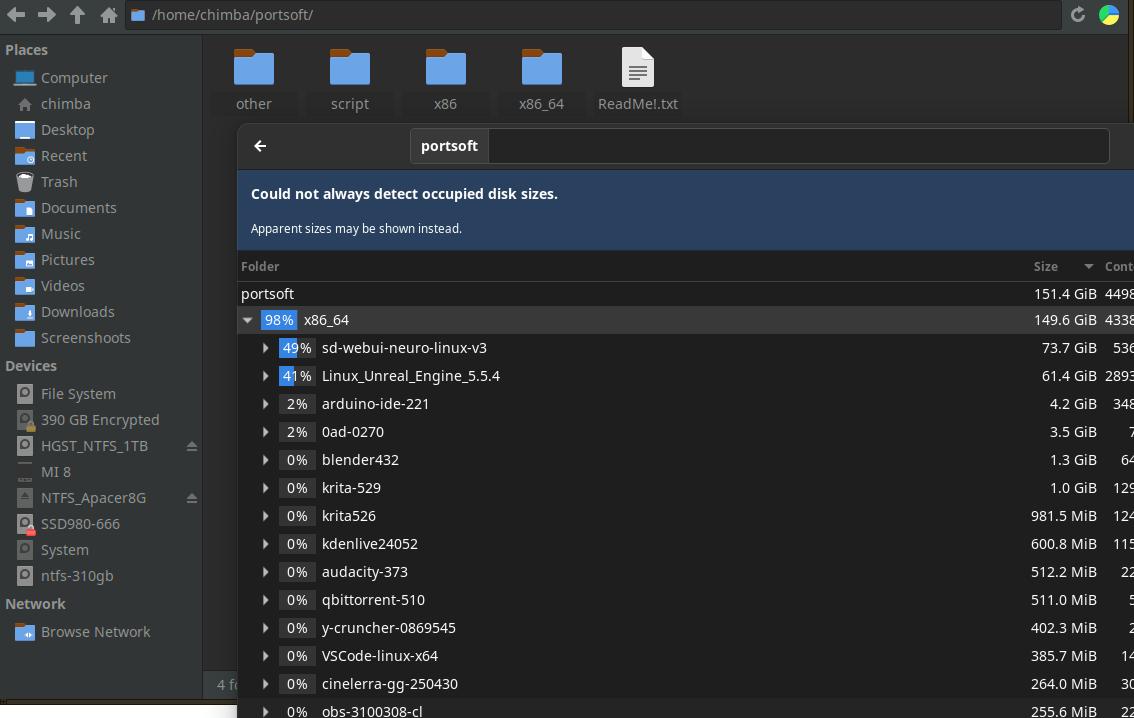The height and width of the screenshot is (718, 1134).
Task: Expand kdenlive24052 folder
Action: pyautogui.click(x=265, y=544)
